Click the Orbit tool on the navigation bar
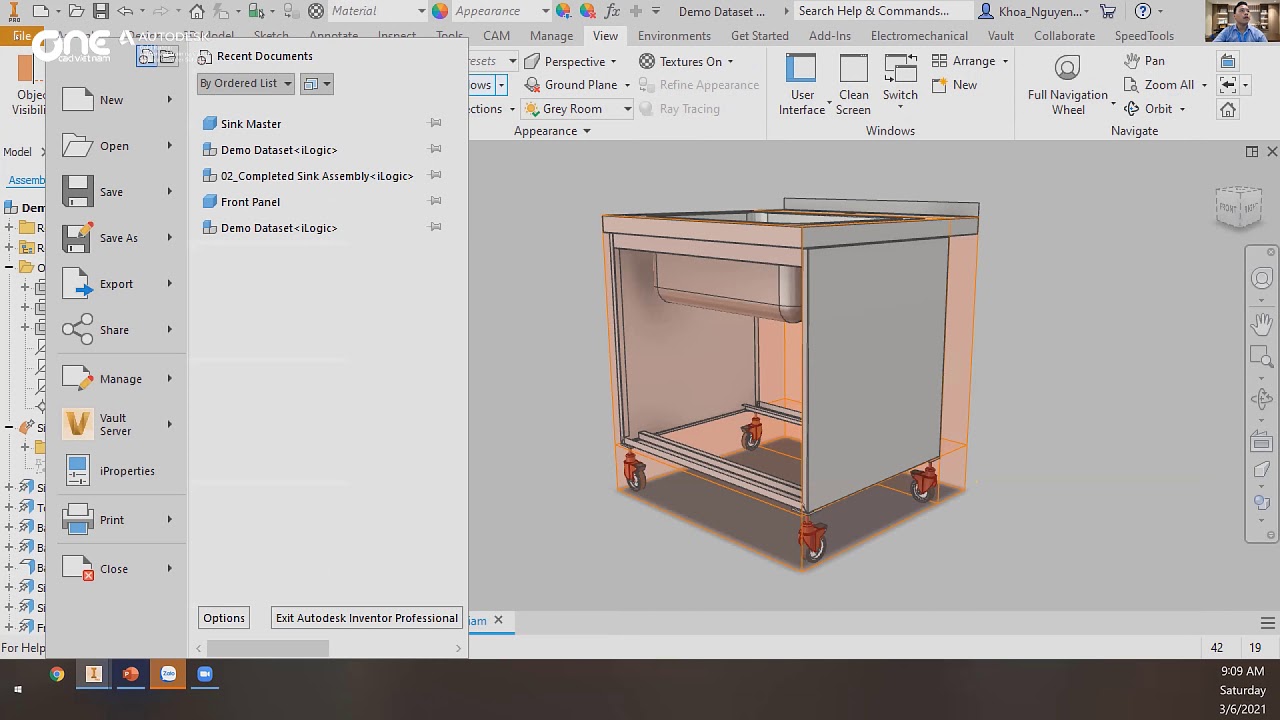The image size is (1280, 720). [1262, 399]
